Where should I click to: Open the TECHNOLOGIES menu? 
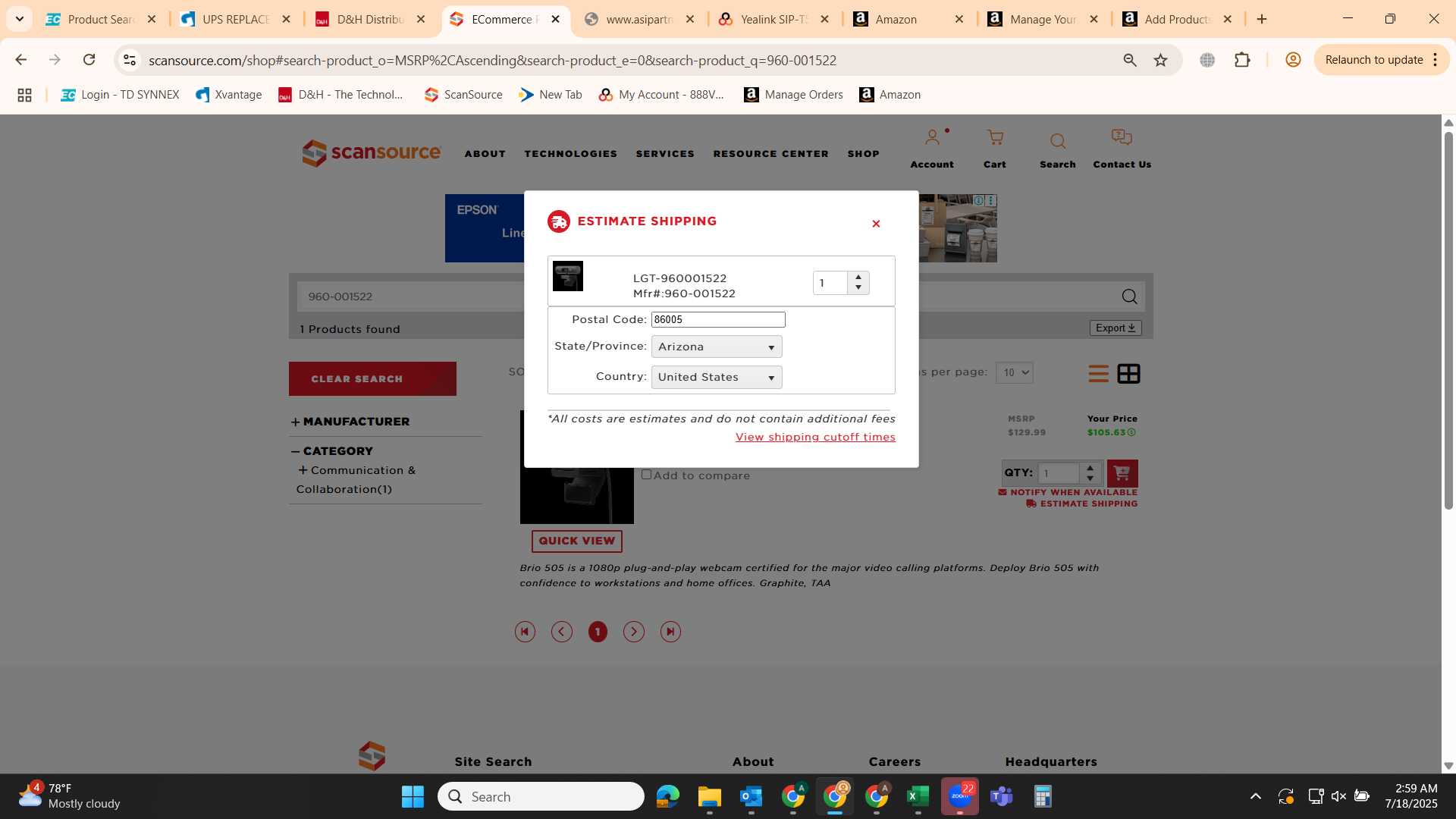click(571, 154)
